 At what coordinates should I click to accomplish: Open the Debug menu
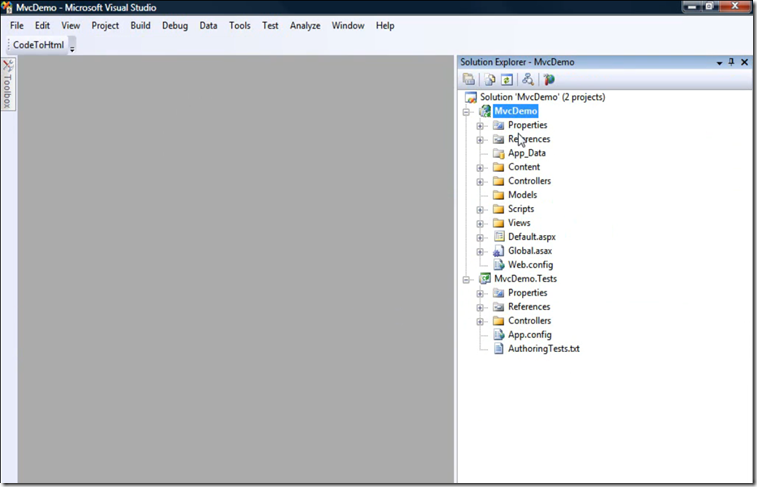175,26
